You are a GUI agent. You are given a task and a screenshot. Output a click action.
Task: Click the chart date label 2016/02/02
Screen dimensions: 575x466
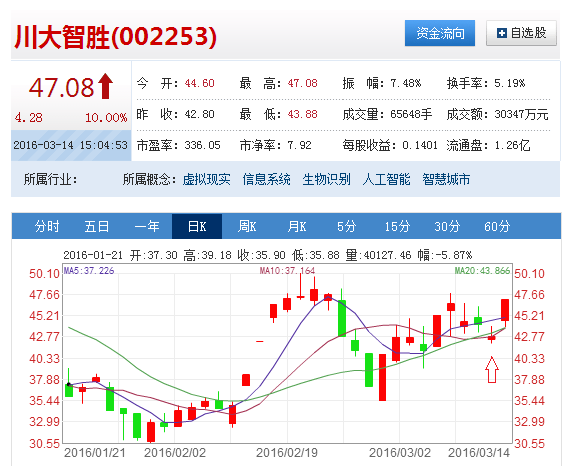coord(175,453)
